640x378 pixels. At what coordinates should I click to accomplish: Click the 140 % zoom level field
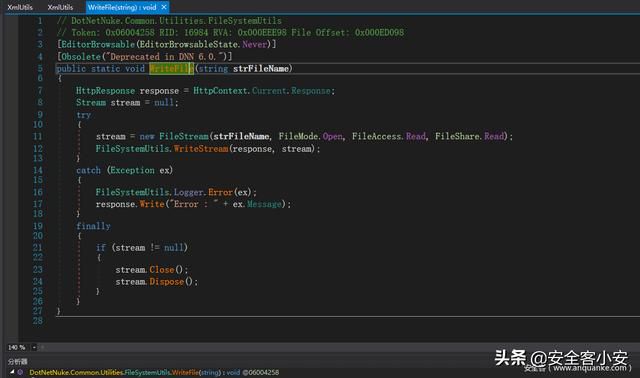(17, 347)
